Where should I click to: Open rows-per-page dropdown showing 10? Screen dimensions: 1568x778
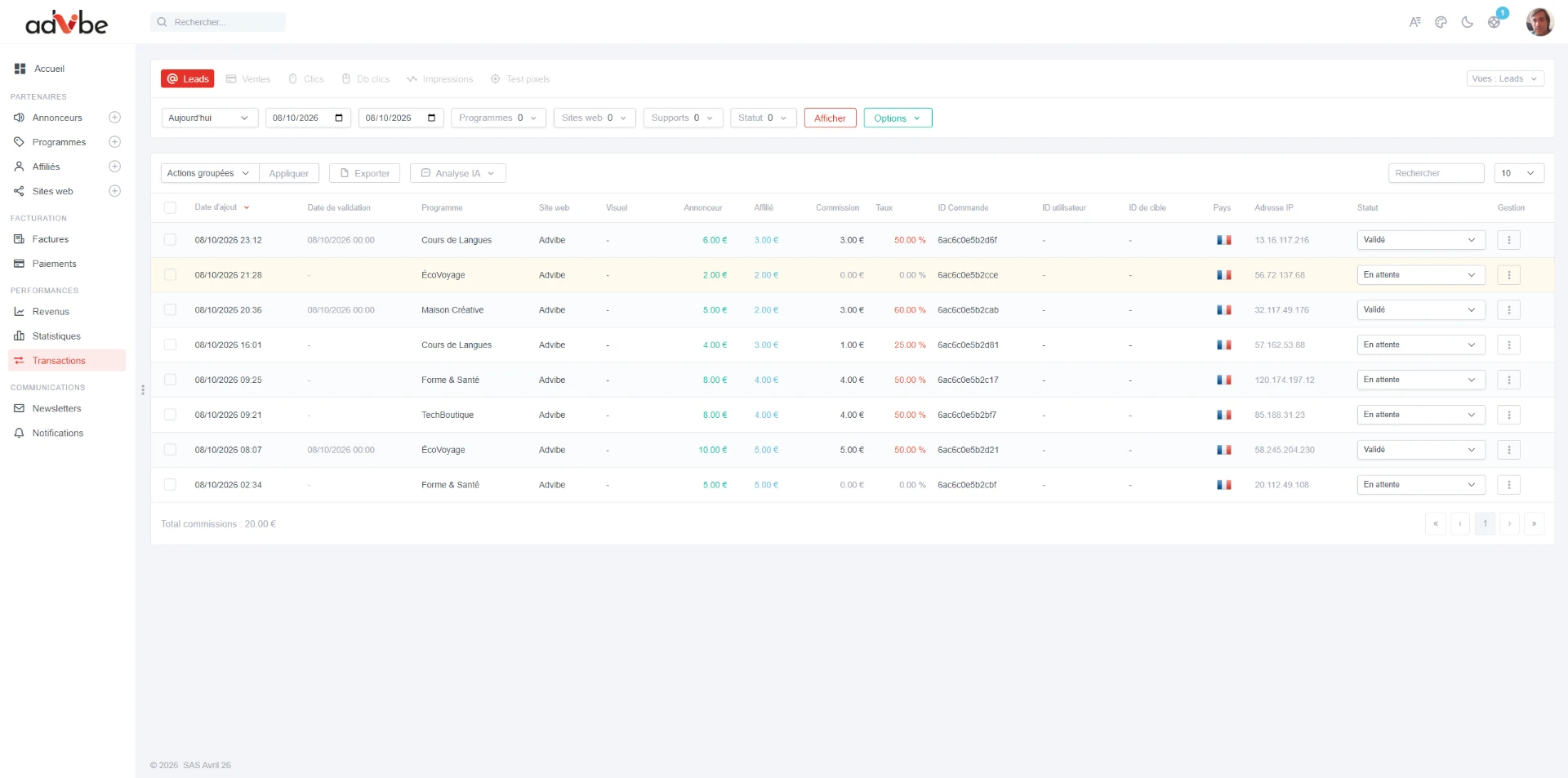(1519, 173)
